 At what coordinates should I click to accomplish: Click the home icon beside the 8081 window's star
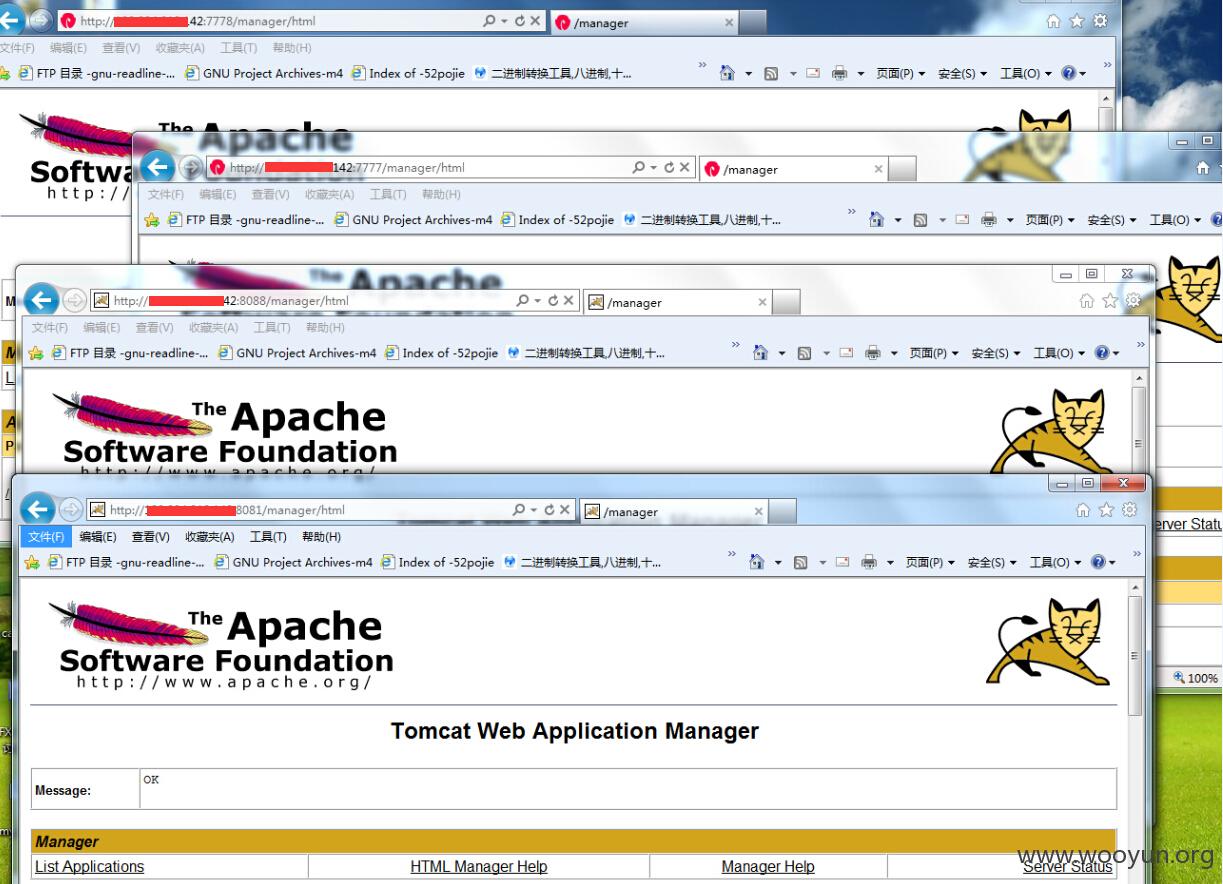[x=1083, y=510]
